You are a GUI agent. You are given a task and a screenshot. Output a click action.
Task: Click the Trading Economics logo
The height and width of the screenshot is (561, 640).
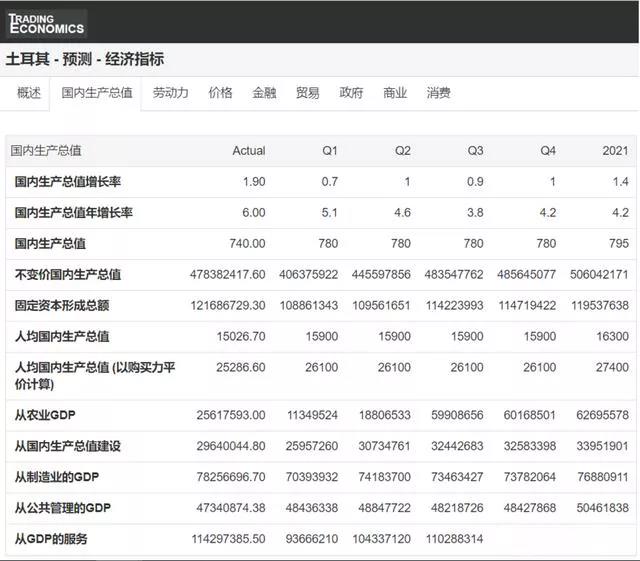[46, 24]
